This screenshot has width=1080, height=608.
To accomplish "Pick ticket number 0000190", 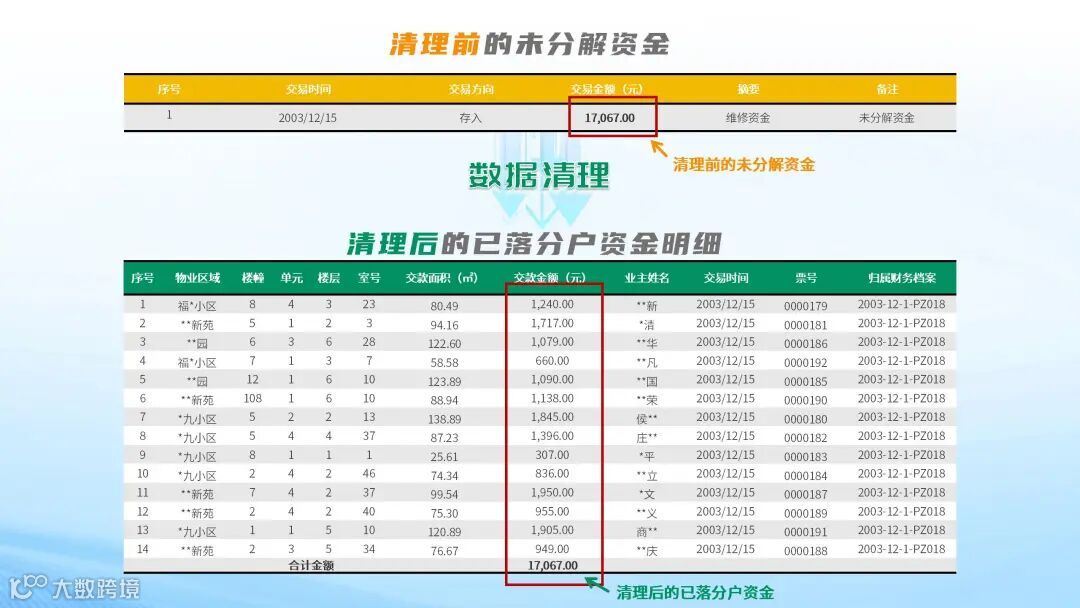I will (x=805, y=400).
